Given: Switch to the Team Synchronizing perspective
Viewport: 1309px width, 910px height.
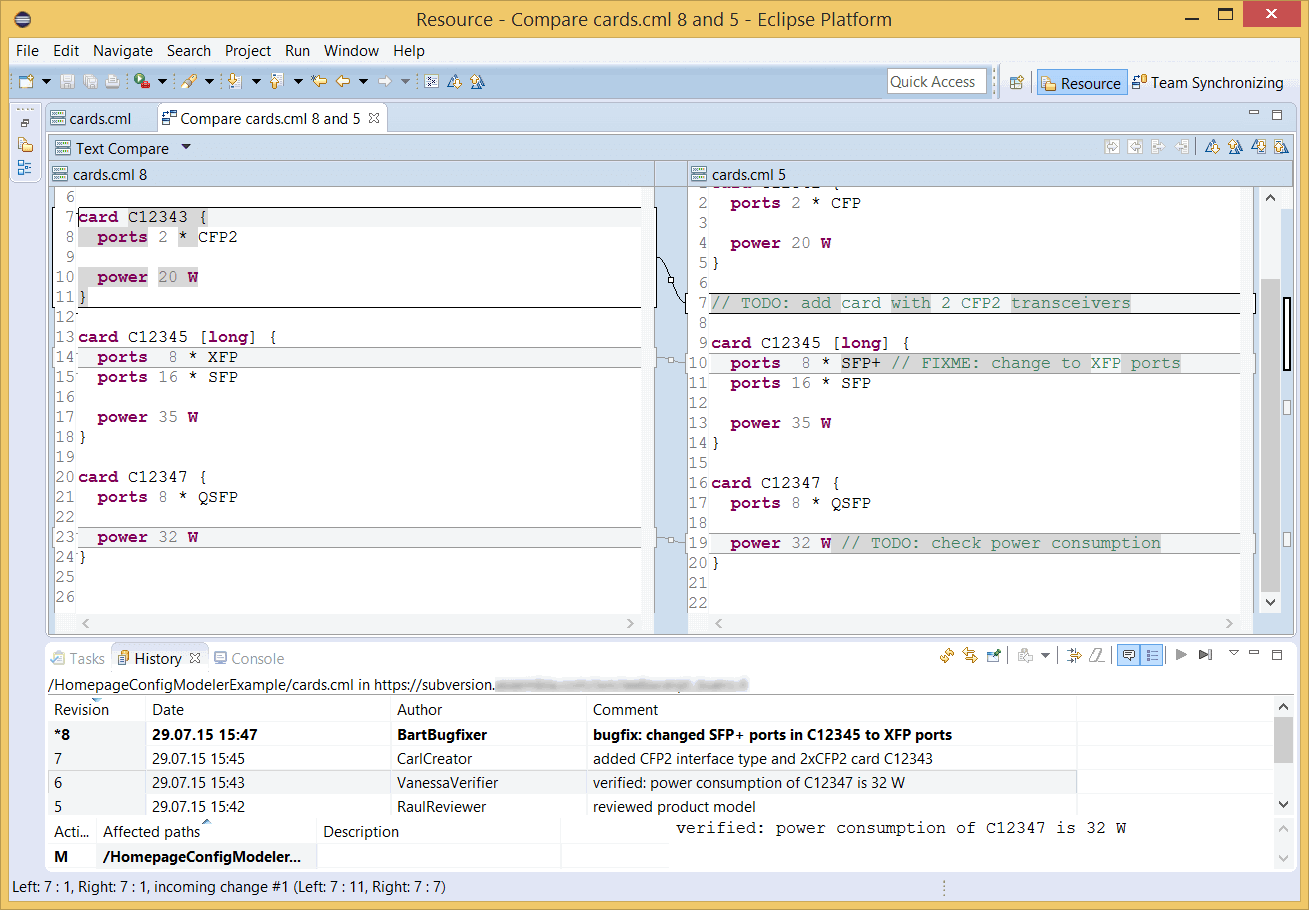Looking at the screenshot, I should 1207,83.
